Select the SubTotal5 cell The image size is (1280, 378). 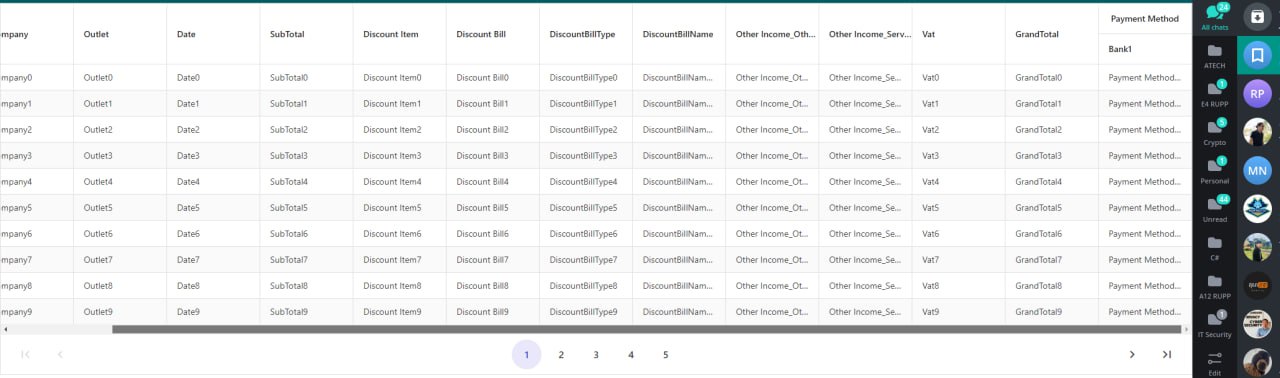305,207
